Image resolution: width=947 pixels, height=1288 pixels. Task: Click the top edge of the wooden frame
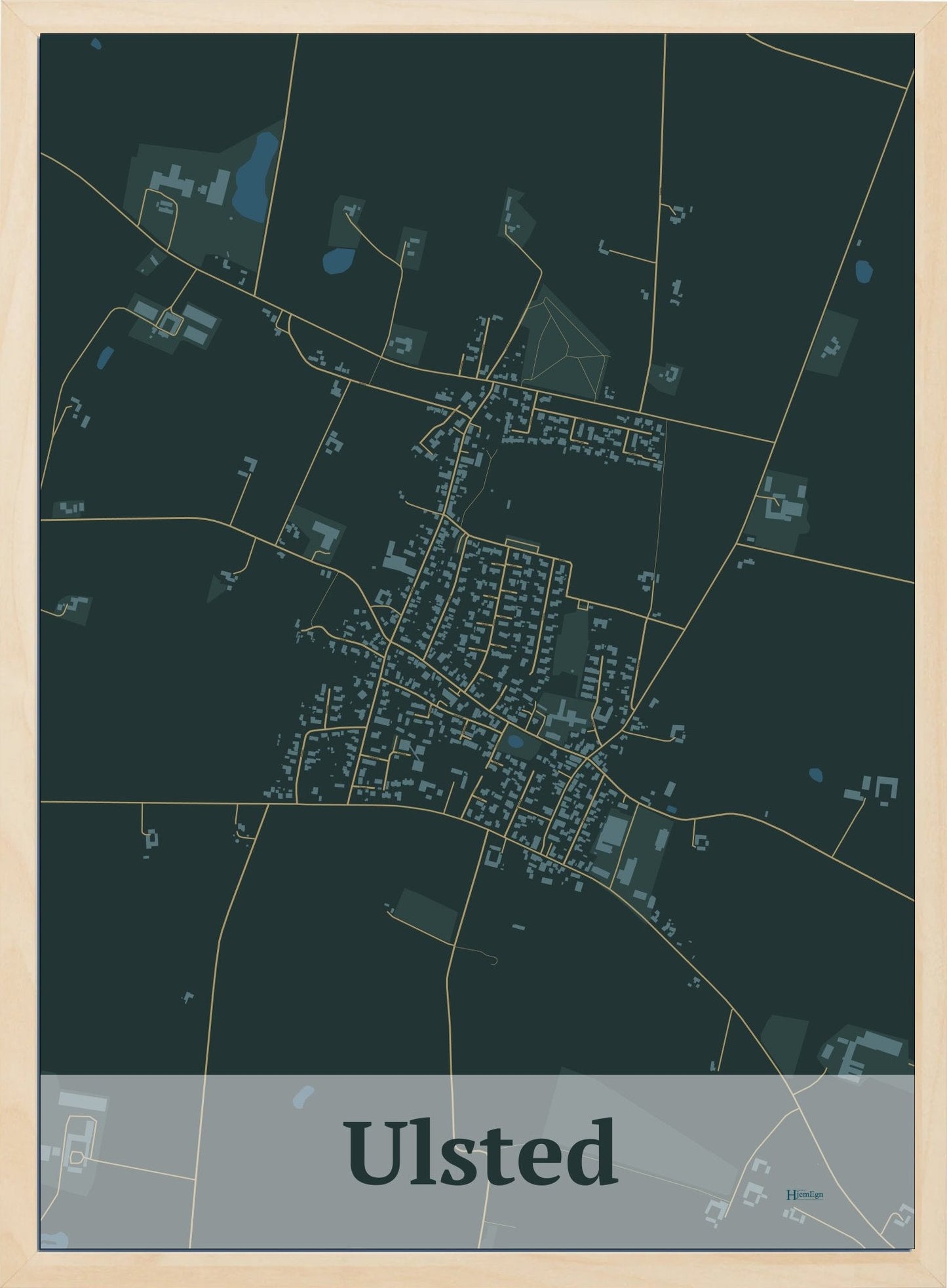click(x=473, y=16)
